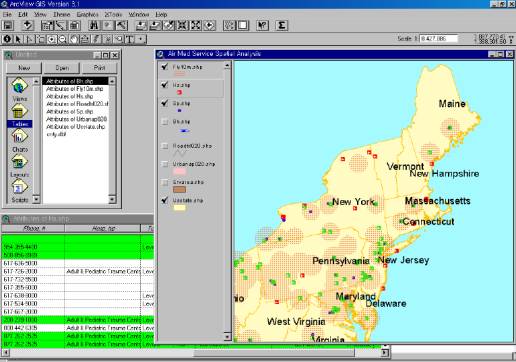Select the Hot Link lightning tool

pyautogui.click(x=96, y=39)
